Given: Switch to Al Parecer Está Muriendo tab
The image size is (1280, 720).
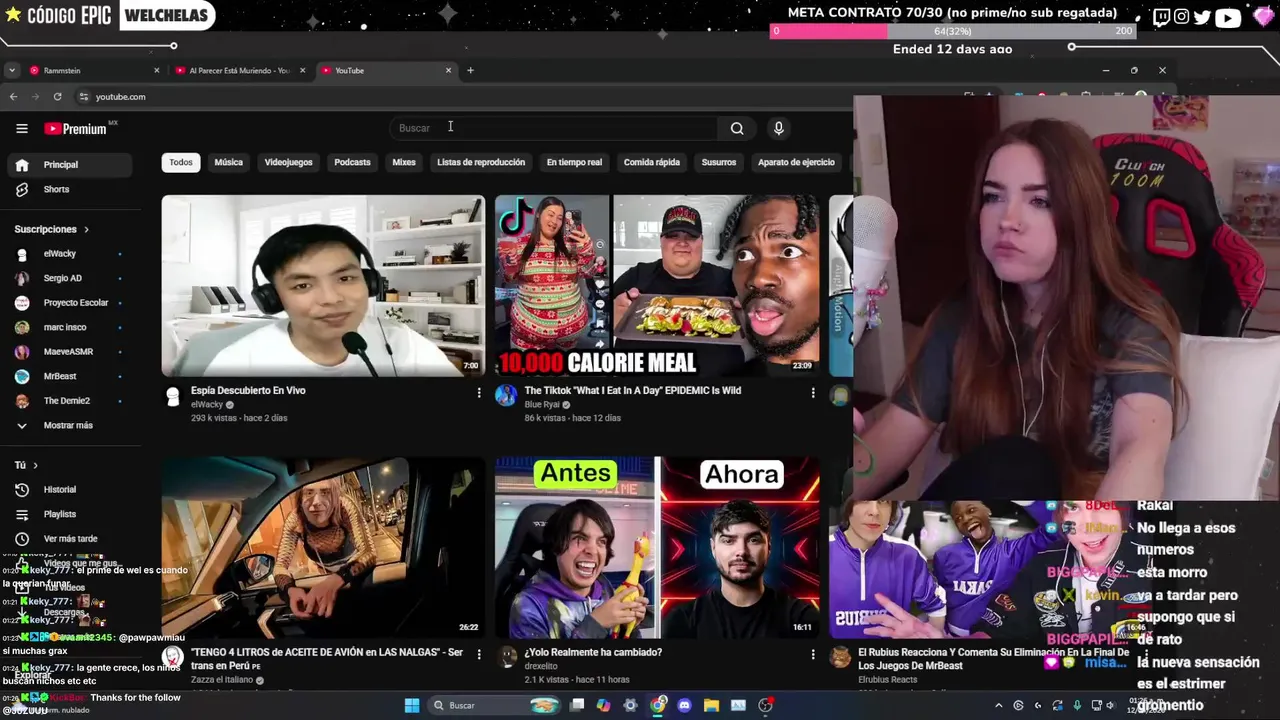Looking at the screenshot, I should tap(238, 71).
